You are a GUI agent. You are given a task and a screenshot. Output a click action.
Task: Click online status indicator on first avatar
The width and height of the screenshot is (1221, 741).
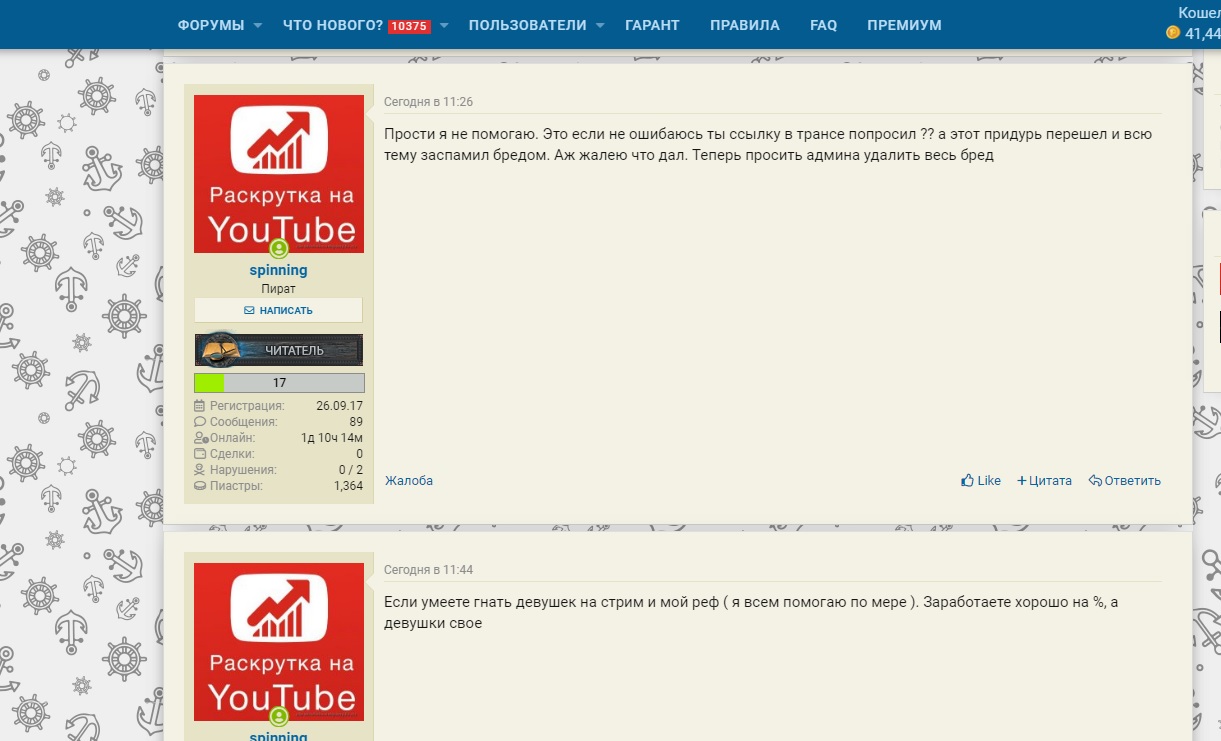[x=279, y=248]
